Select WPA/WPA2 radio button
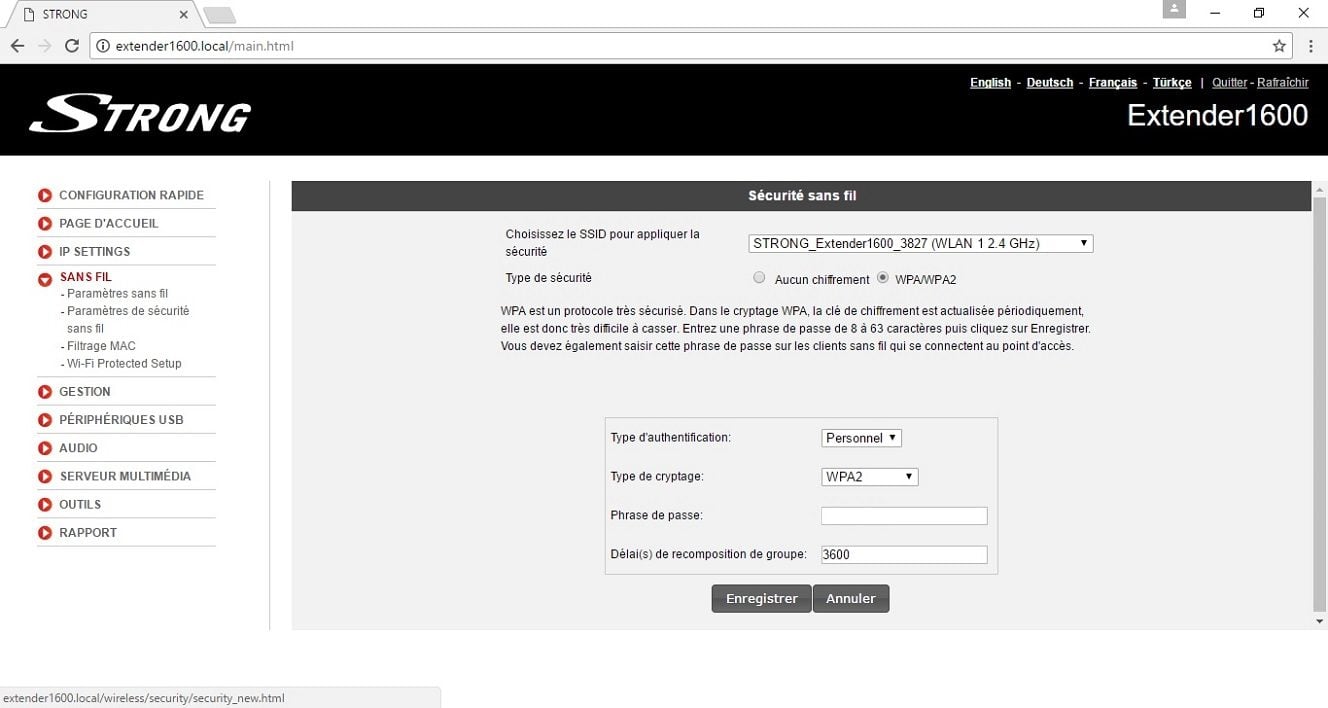This screenshot has width=1328, height=708. [x=883, y=278]
